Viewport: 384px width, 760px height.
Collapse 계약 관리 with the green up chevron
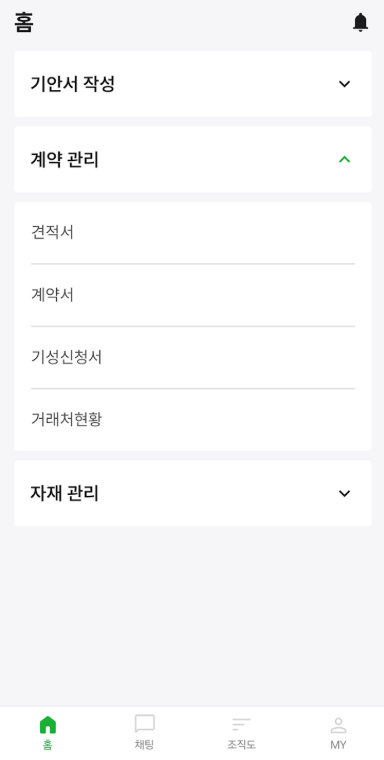344,159
